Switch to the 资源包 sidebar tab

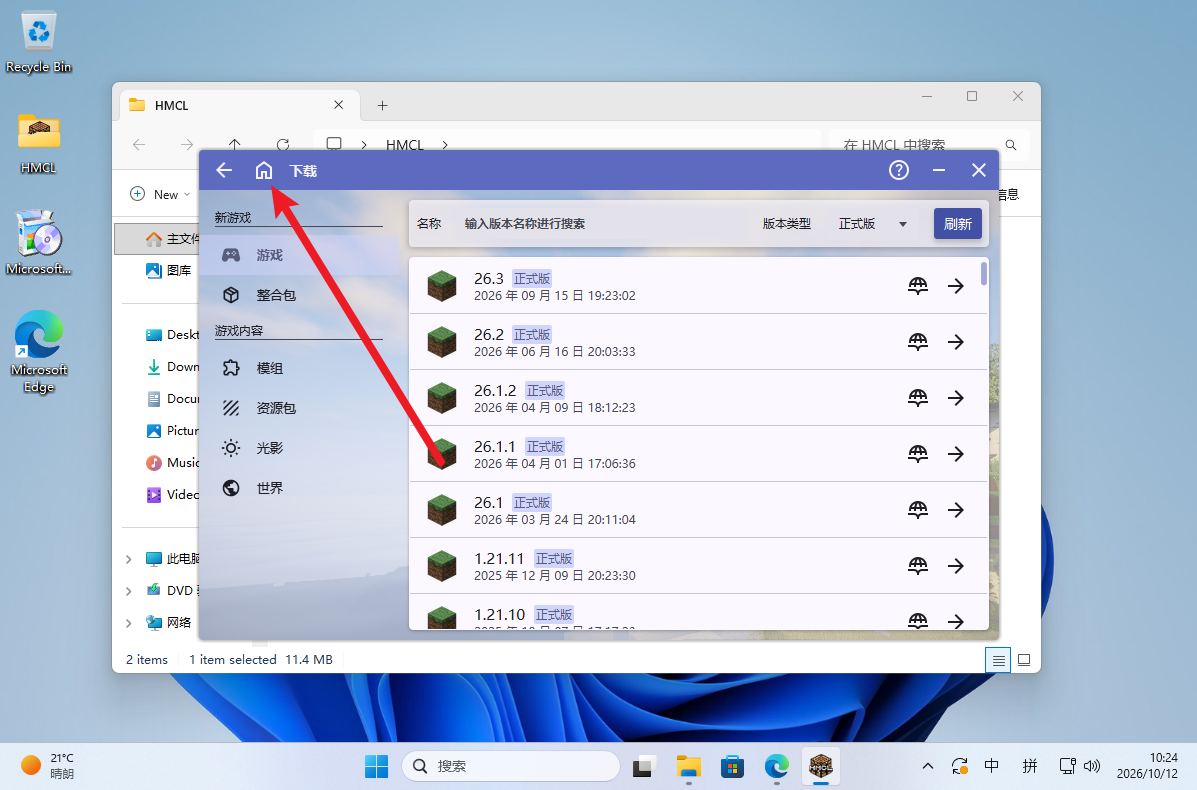pyautogui.click(x=298, y=408)
